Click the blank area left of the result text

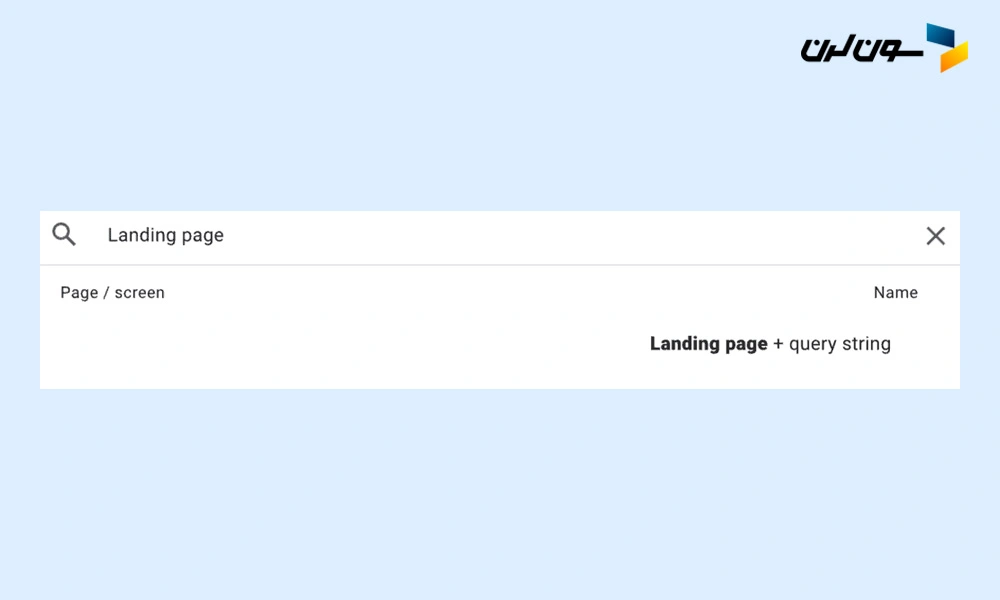click(x=344, y=344)
